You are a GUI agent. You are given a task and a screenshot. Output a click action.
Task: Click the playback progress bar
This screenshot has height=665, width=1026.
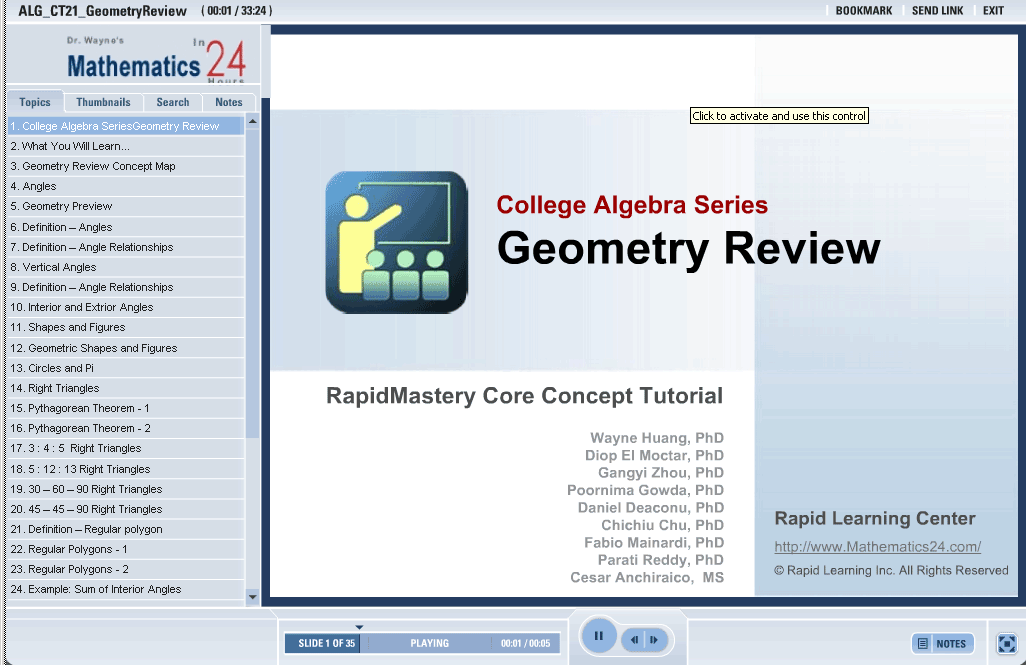pos(428,644)
